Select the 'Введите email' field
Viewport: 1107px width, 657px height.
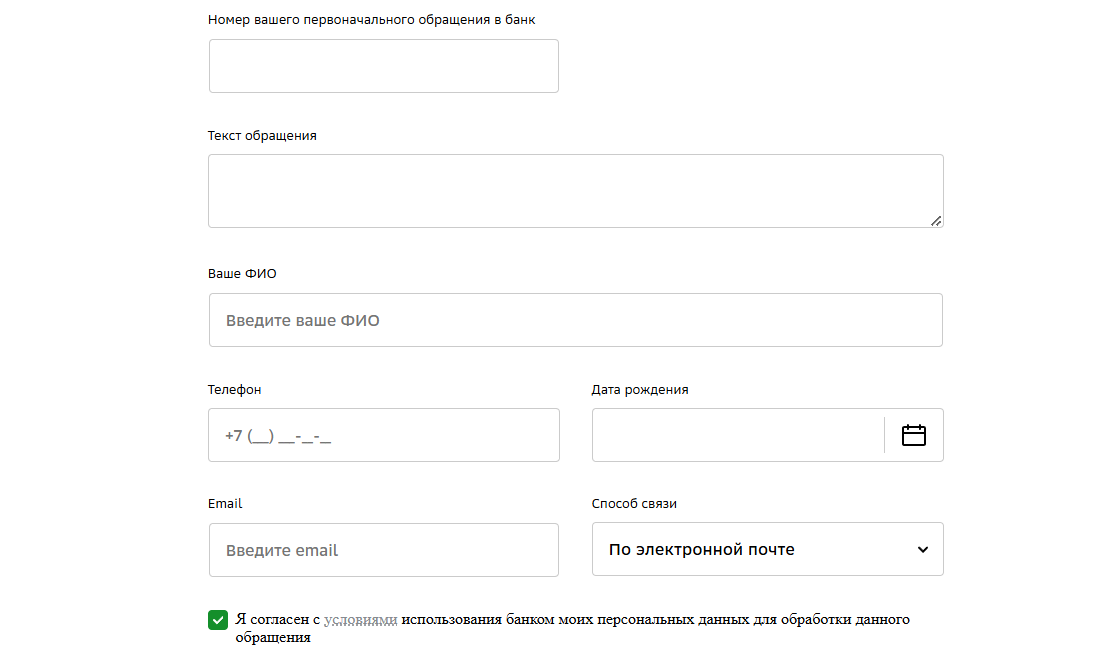click(384, 550)
